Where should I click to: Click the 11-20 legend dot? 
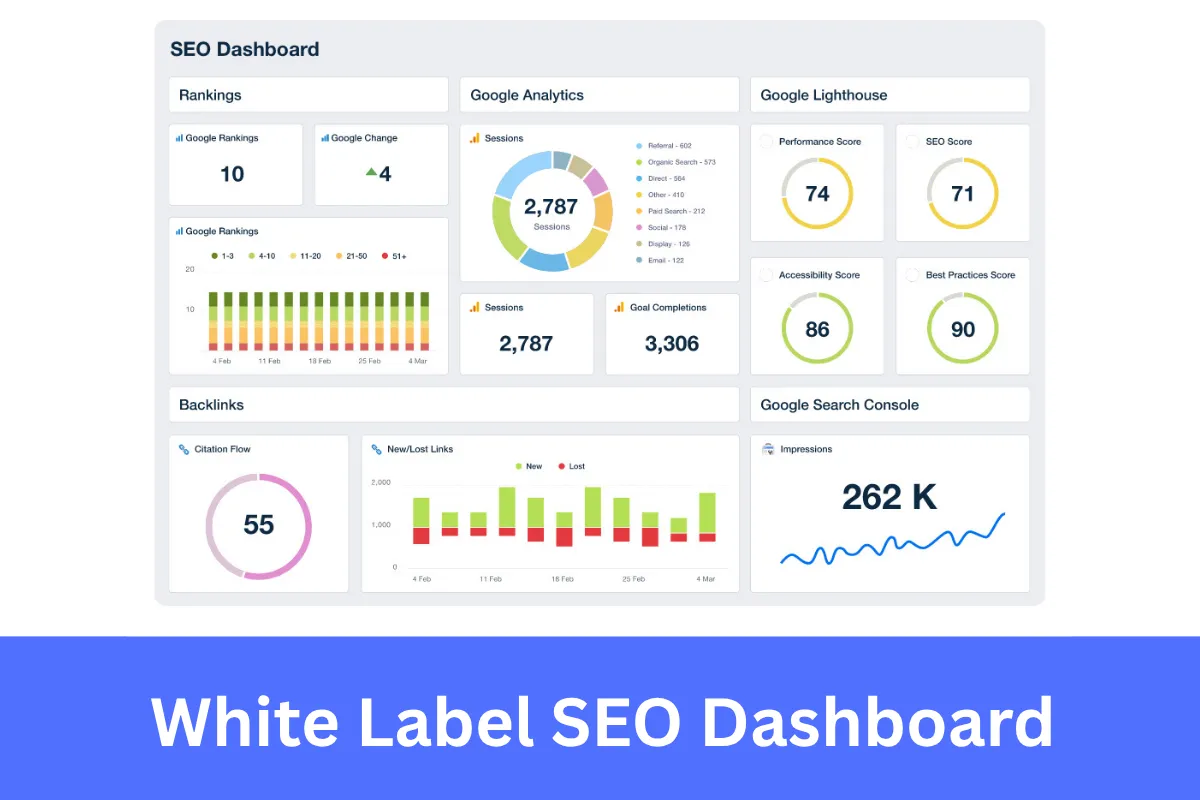[x=293, y=256]
